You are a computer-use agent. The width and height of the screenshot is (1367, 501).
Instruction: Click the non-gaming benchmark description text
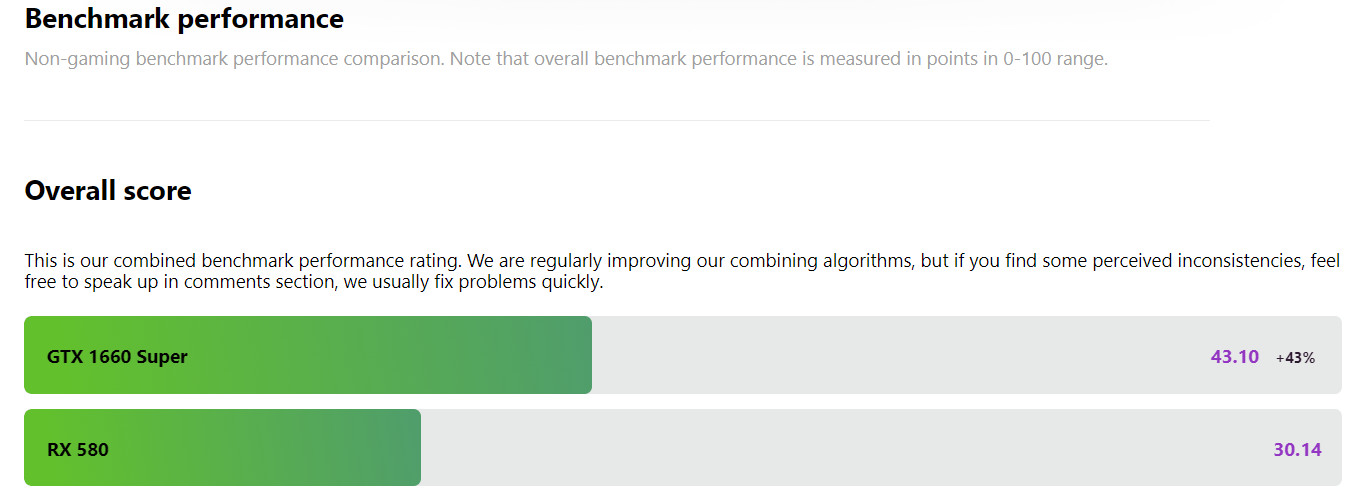click(566, 59)
